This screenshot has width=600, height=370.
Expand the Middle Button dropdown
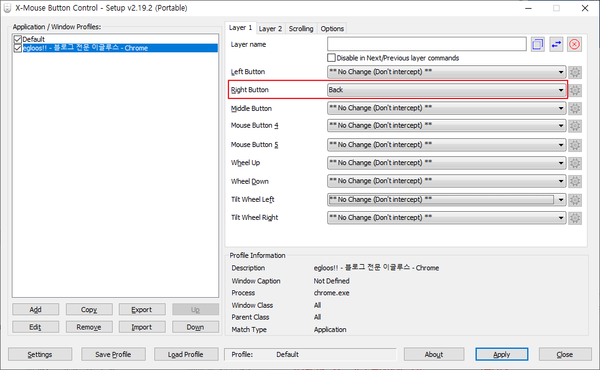click(446, 108)
